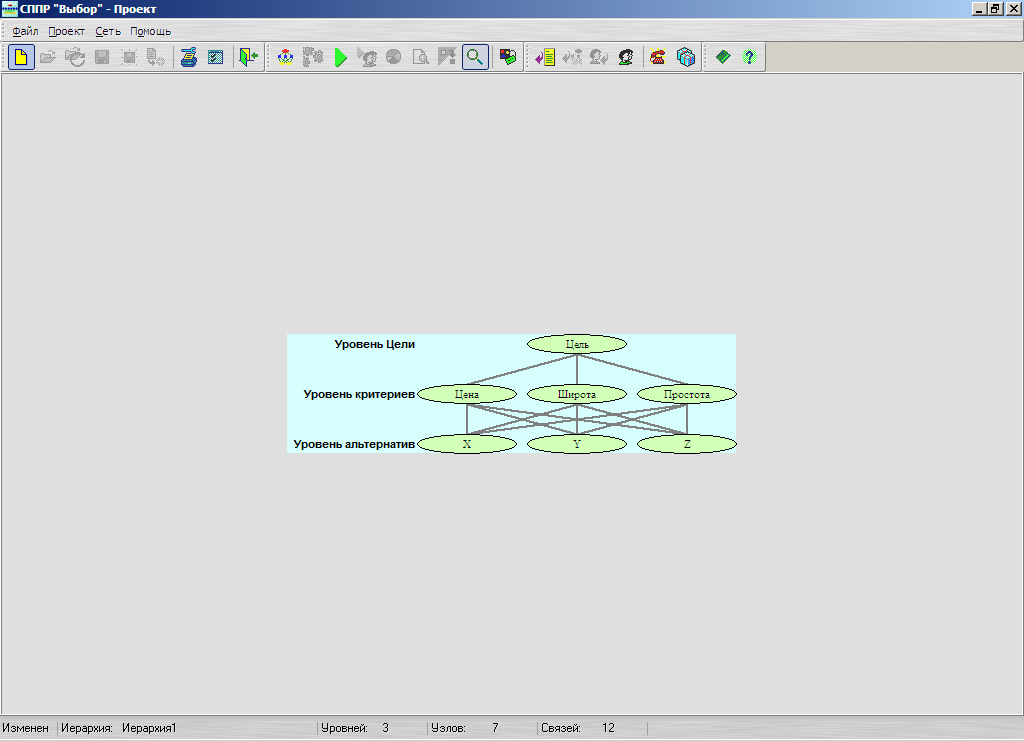Select the Широта criterion node

pyautogui.click(x=577, y=394)
